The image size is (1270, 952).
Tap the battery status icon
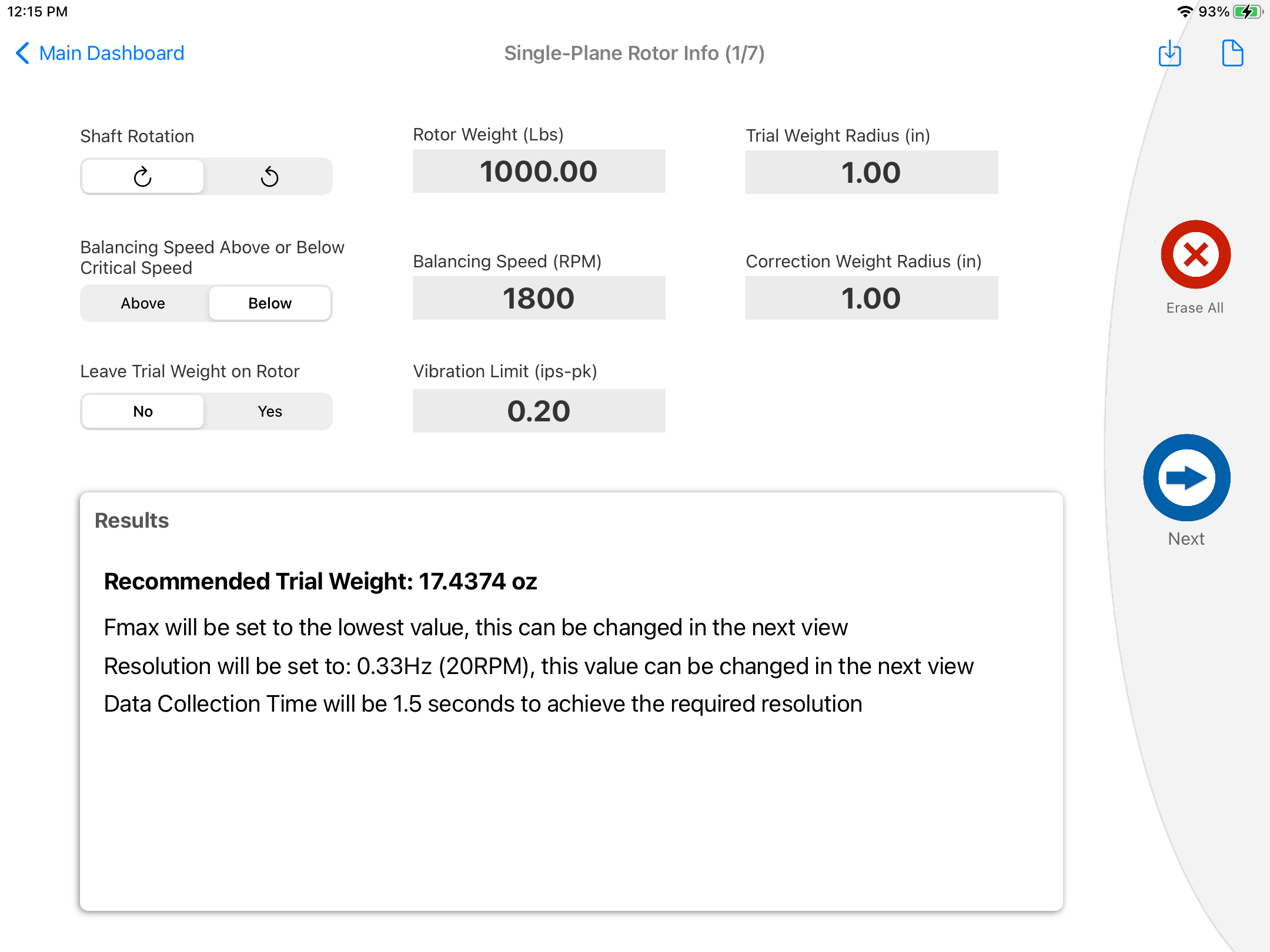(1248, 12)
